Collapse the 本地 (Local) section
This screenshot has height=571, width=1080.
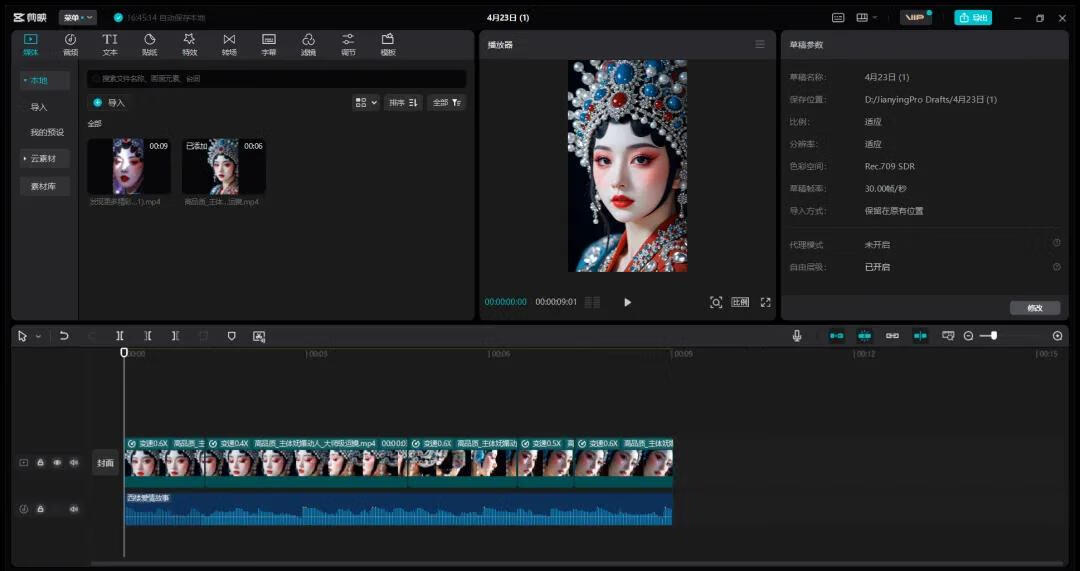pyautogui.click(x=44, y=81)
